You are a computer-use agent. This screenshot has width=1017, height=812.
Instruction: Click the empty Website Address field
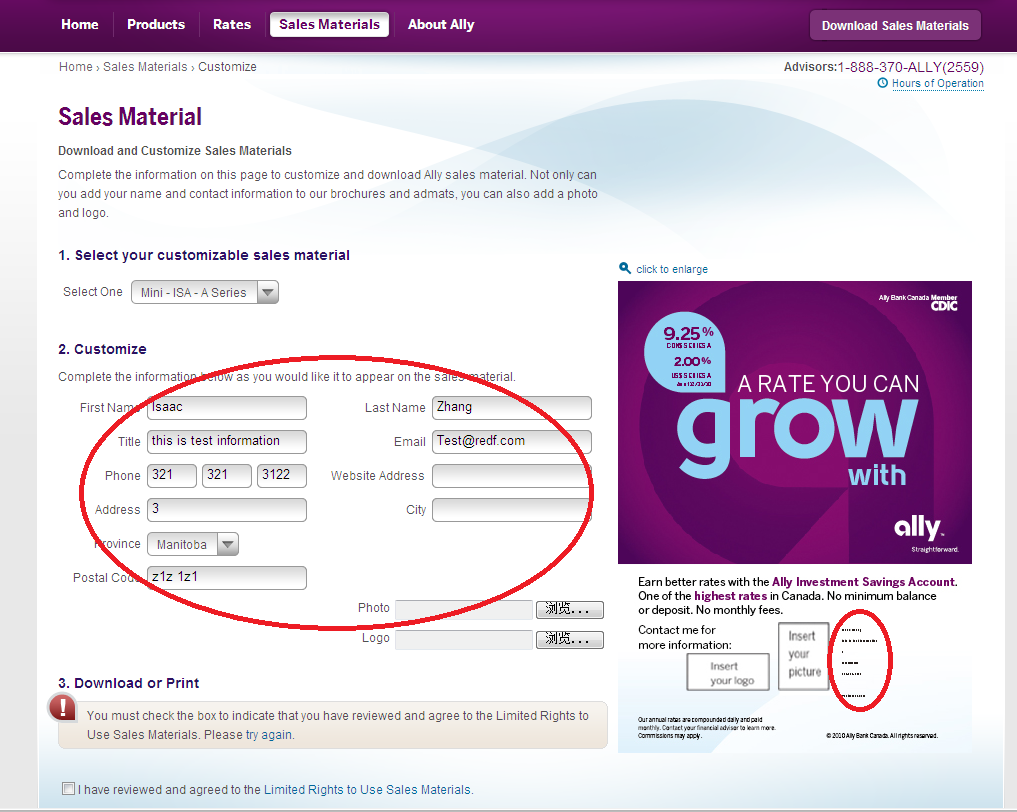point(512,476)
